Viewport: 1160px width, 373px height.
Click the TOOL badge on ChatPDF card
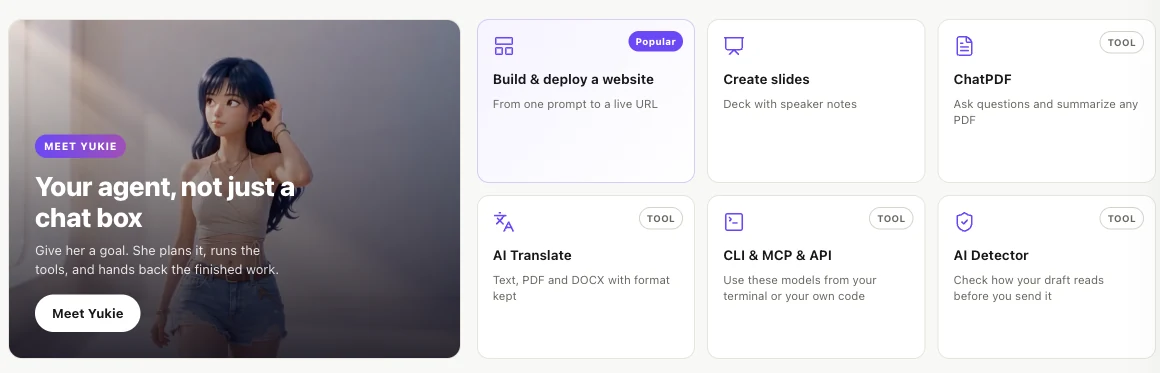pos(1122,42)
